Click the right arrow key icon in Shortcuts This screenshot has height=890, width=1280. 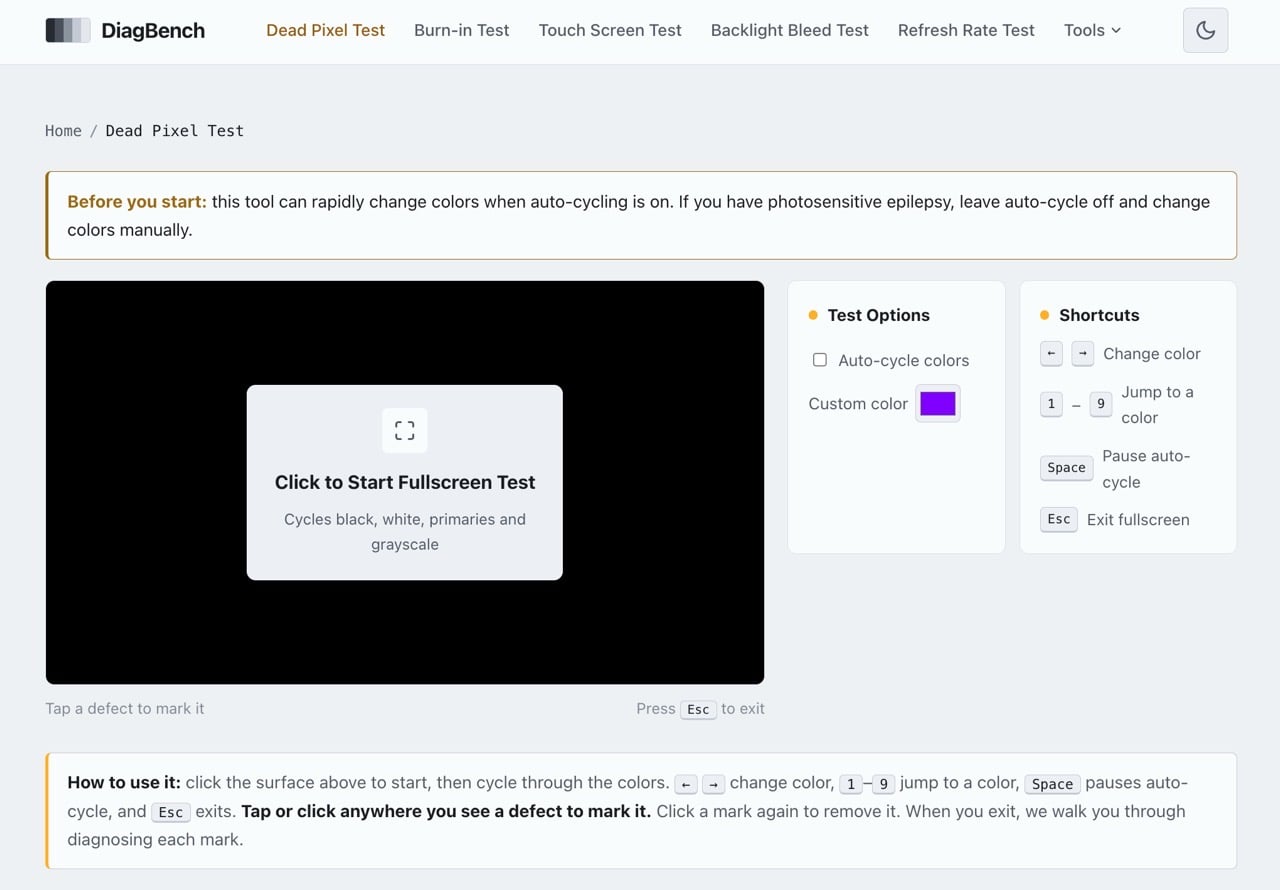tap(1082, 353)
